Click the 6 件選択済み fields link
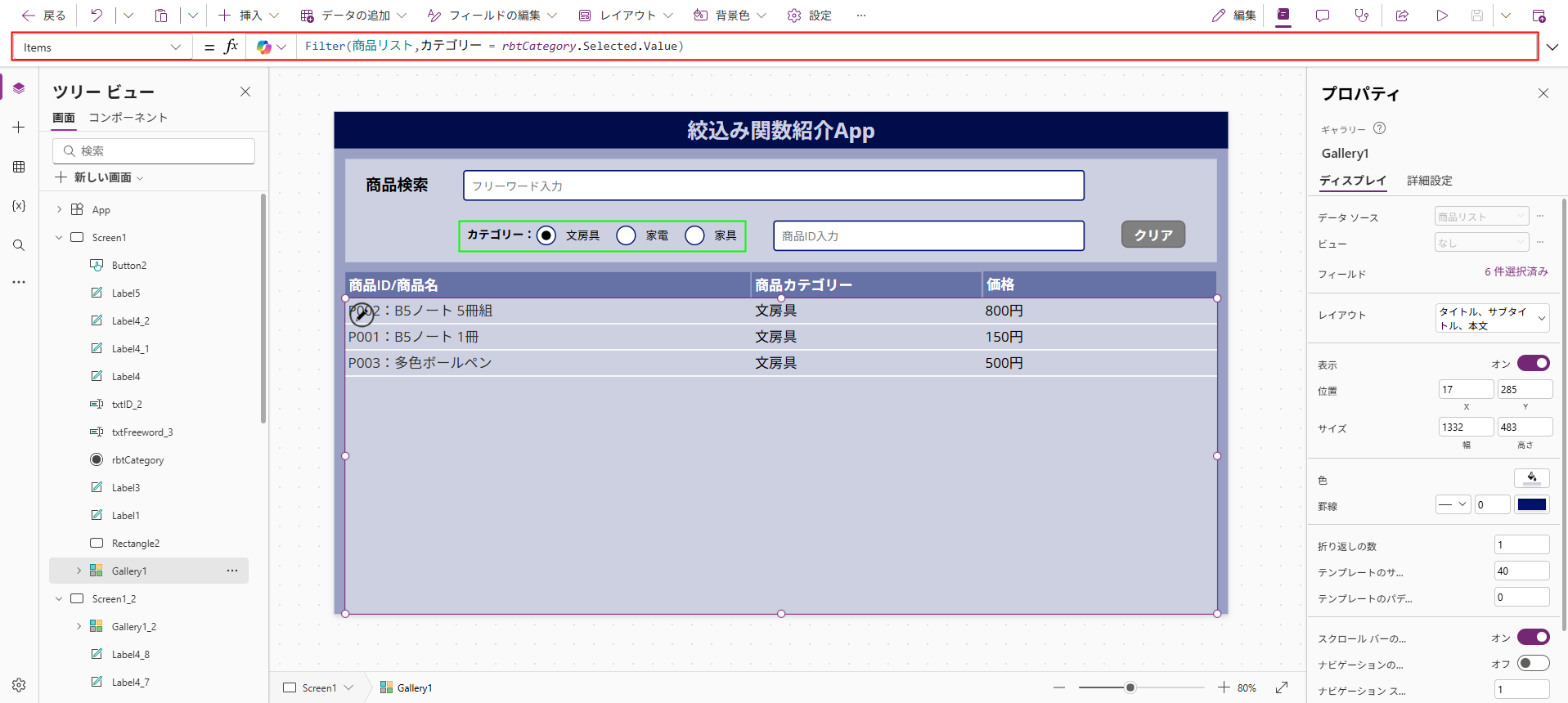This screenshot has width=1568, height=703. click(x=1516, y=272)
